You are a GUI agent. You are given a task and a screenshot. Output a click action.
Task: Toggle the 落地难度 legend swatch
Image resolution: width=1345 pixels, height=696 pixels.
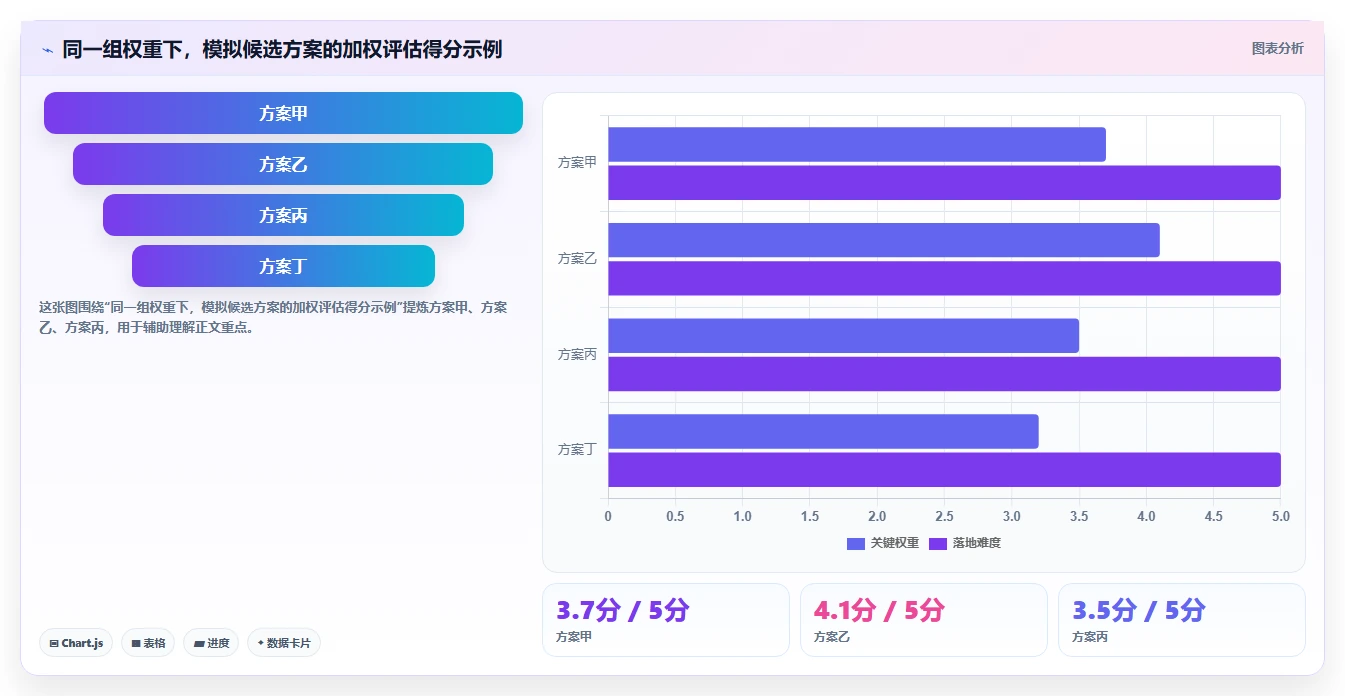coord(938,543)
